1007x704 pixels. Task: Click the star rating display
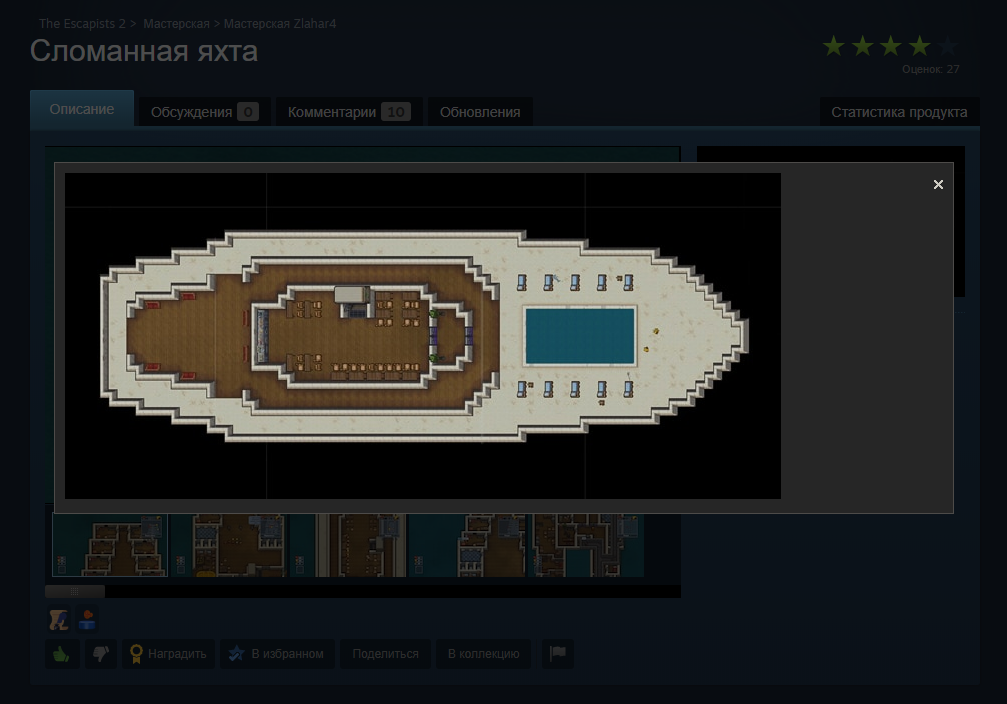point(889,46)
